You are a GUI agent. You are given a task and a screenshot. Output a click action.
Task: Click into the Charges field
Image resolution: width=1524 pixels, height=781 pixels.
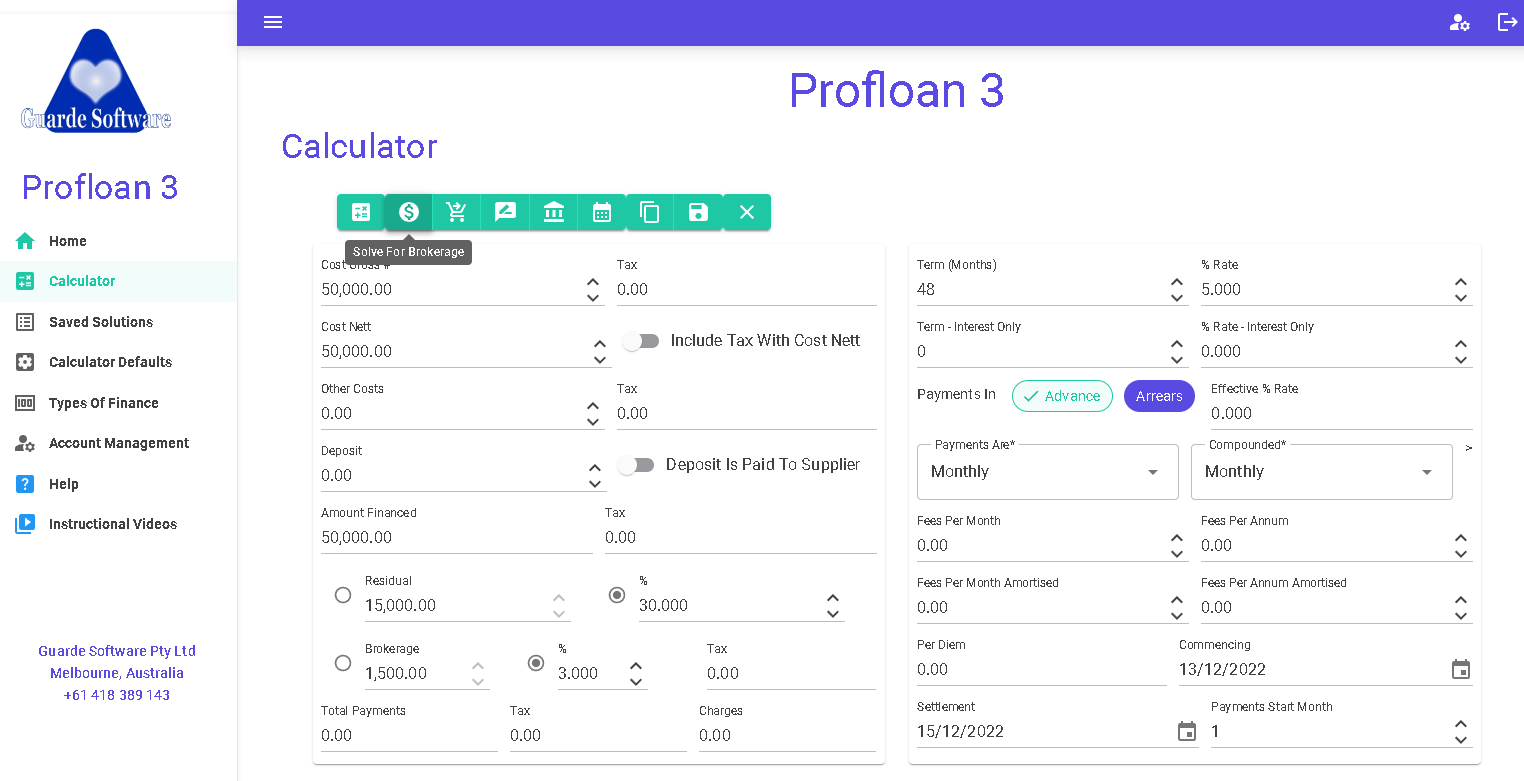pyautogui.click(x=787, y=736)
